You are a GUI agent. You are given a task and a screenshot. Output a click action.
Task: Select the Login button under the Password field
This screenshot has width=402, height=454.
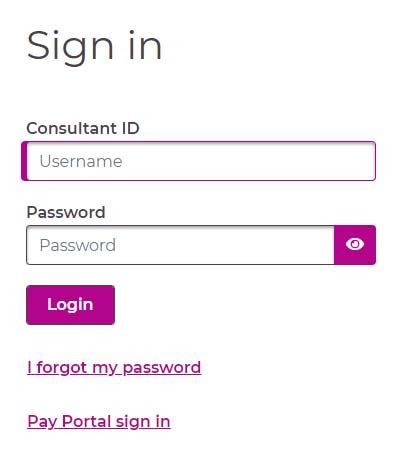[70, 305]
